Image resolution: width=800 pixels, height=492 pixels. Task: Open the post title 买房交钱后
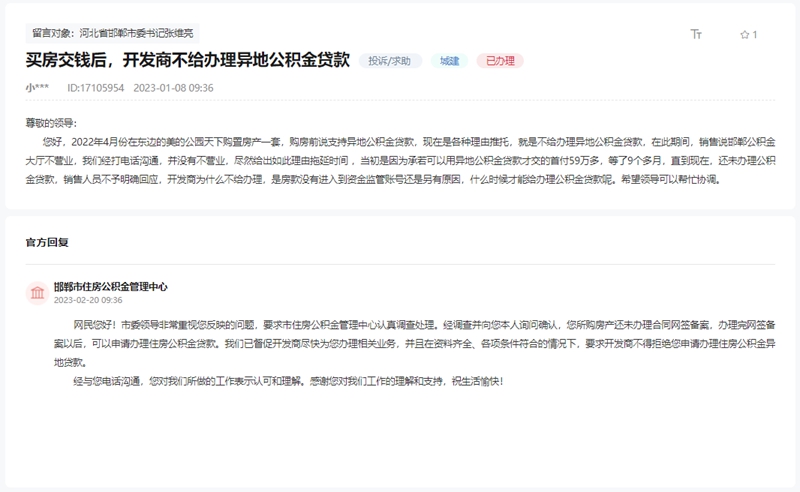tap(188, 60)
